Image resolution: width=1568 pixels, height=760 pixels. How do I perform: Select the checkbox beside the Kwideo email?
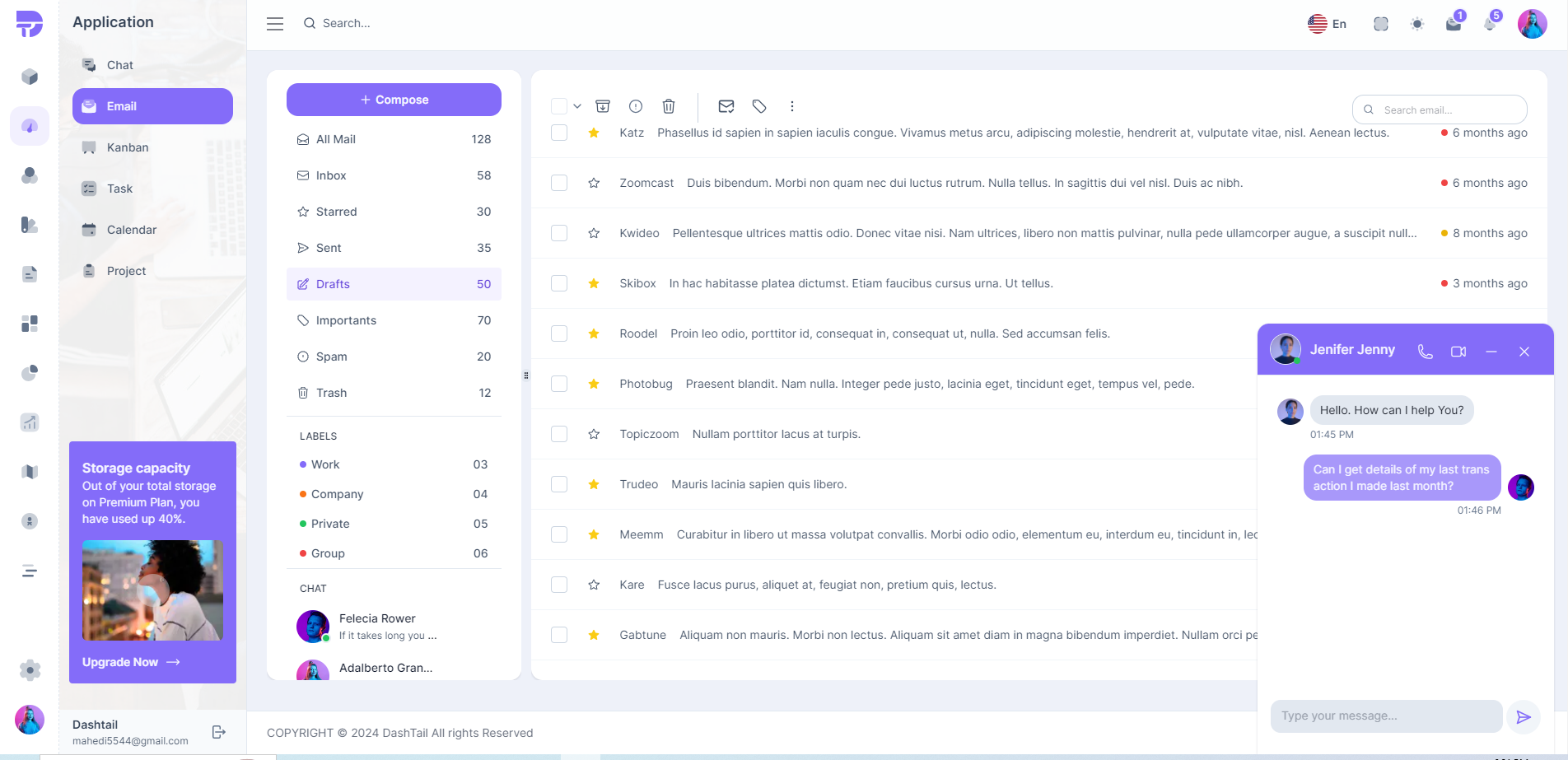(x=559, y=233)
